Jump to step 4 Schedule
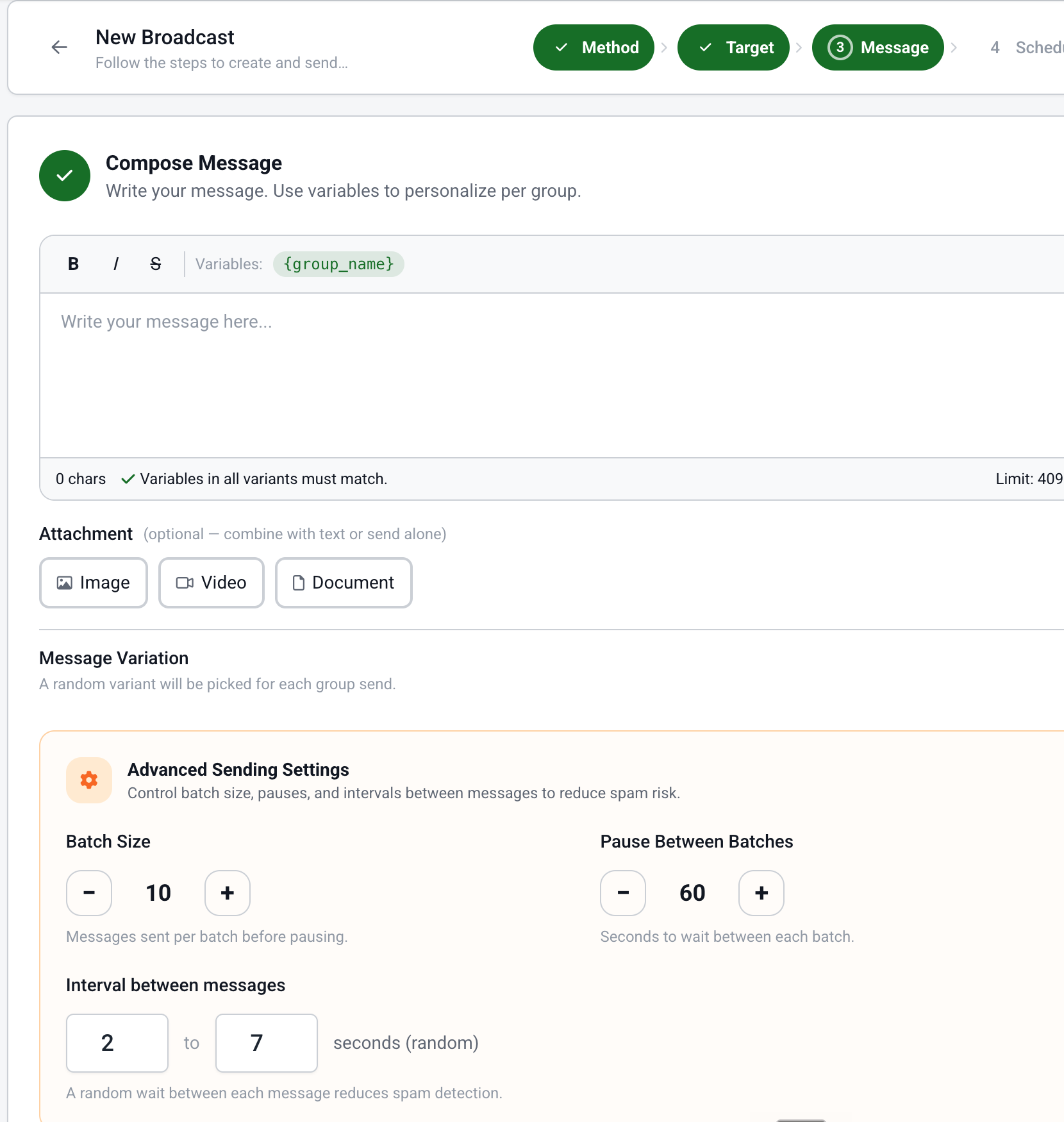The width and height of the screenshot is (1064, 1122). [x=1026, y=47]
